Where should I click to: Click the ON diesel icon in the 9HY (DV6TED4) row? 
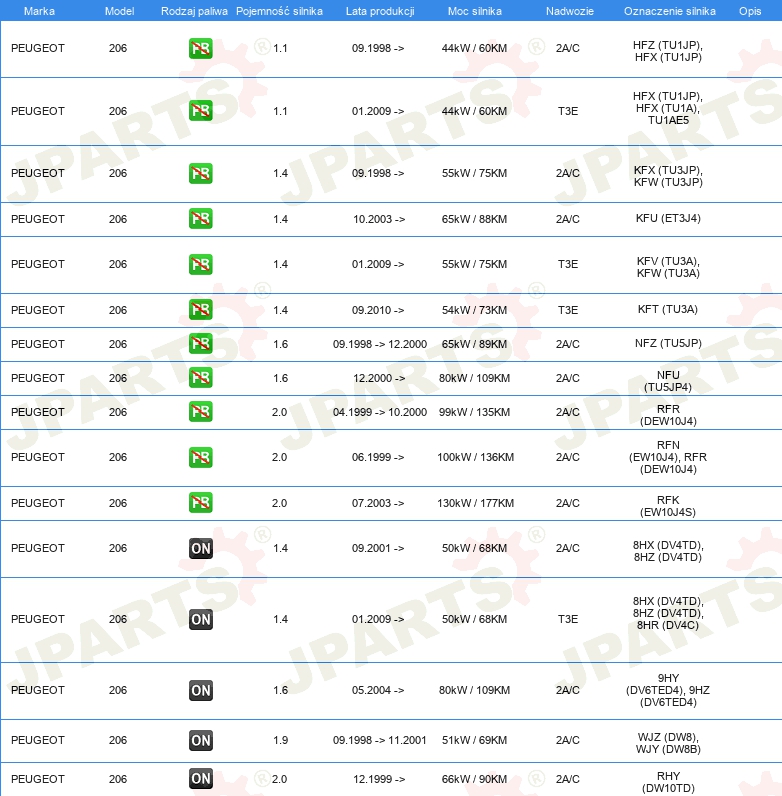pyautogui.click(x=201, y=690)
